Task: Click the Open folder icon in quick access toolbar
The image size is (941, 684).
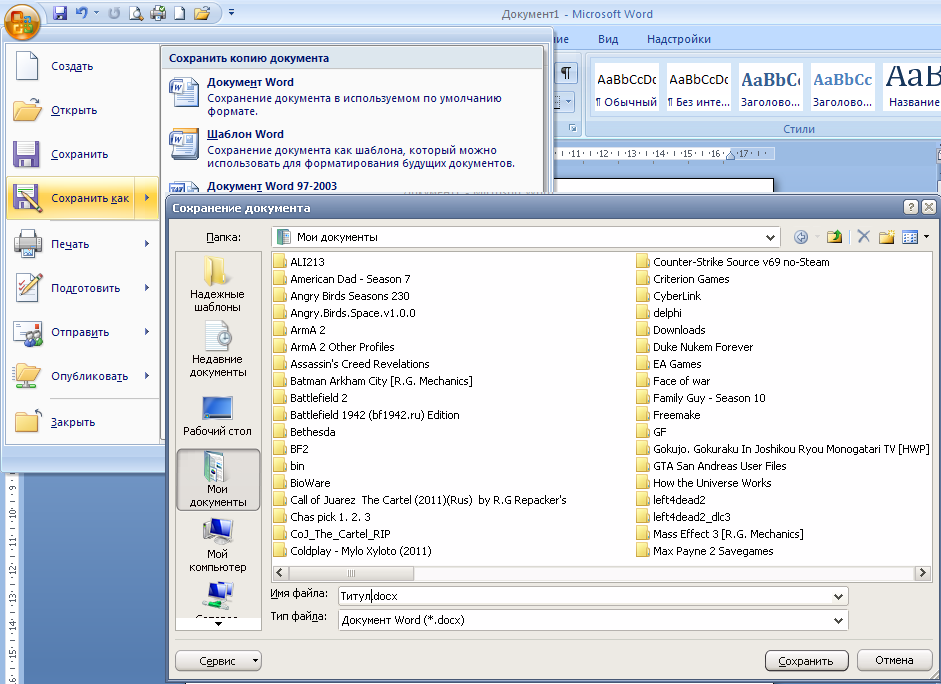Action: pyautogui.click(x=202, y=13)
